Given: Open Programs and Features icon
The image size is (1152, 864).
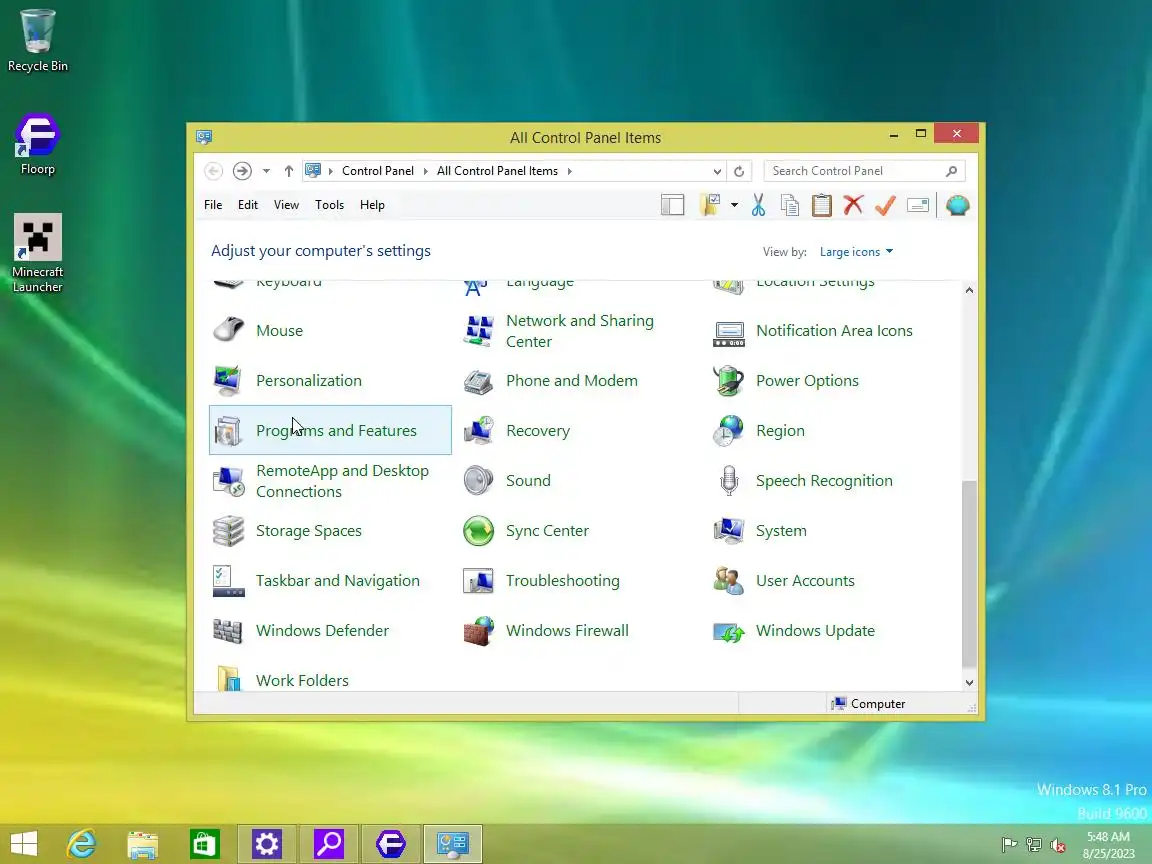Looking at the screenshot, I should coord(228,431).
